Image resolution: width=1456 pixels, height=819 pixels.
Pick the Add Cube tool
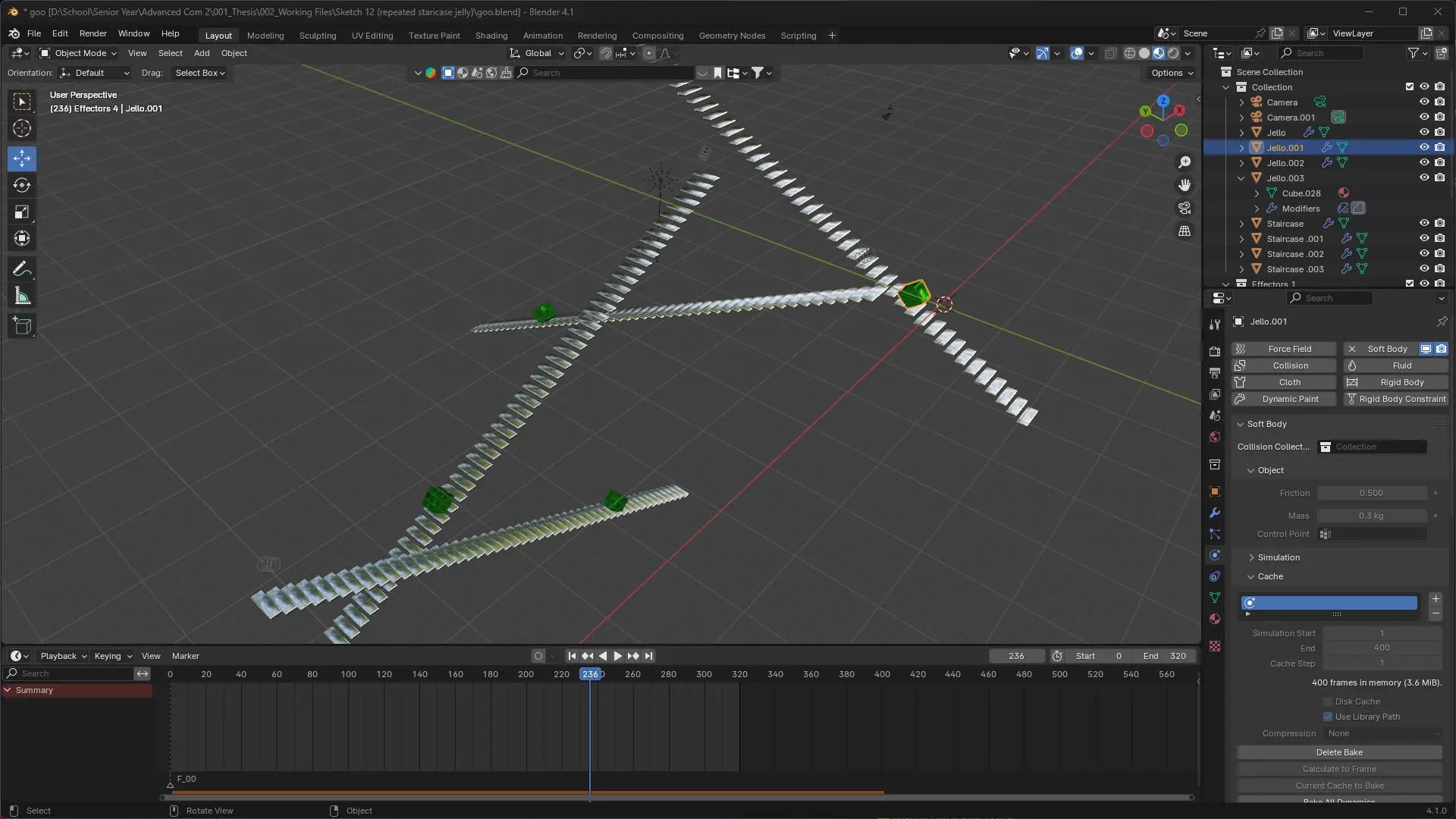[22, 326]
